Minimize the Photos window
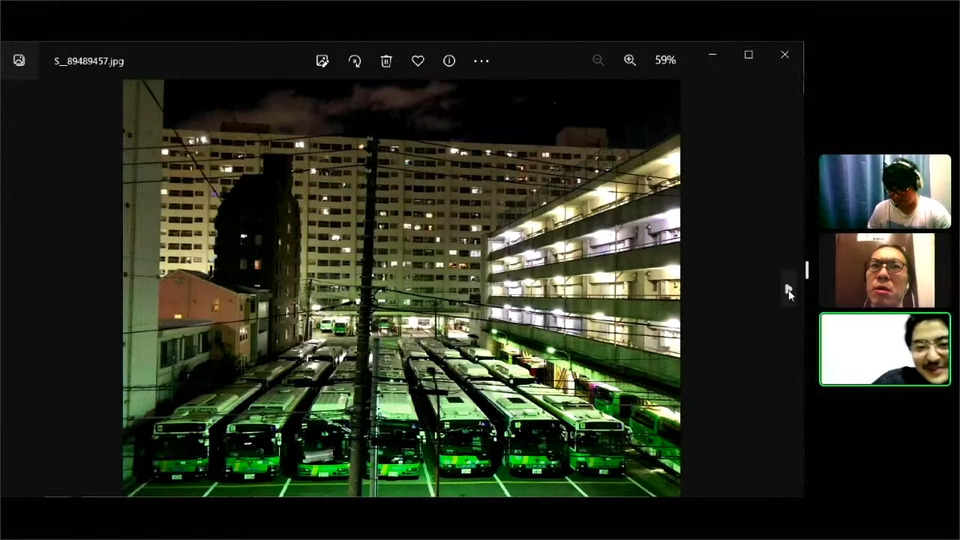960x540 pixels. click(712, 54)
